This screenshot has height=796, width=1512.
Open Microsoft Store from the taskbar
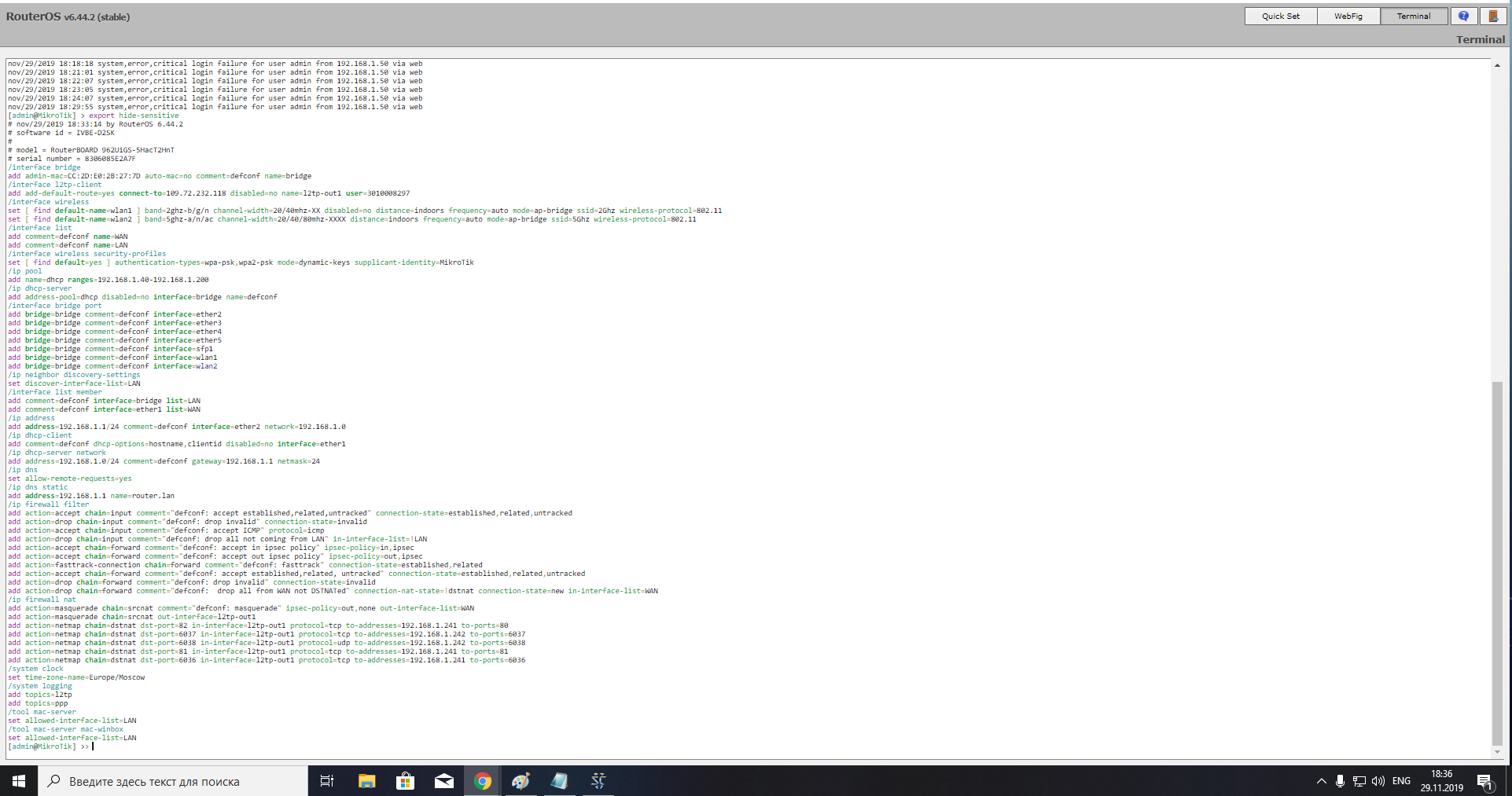click(x=405, y=781)
